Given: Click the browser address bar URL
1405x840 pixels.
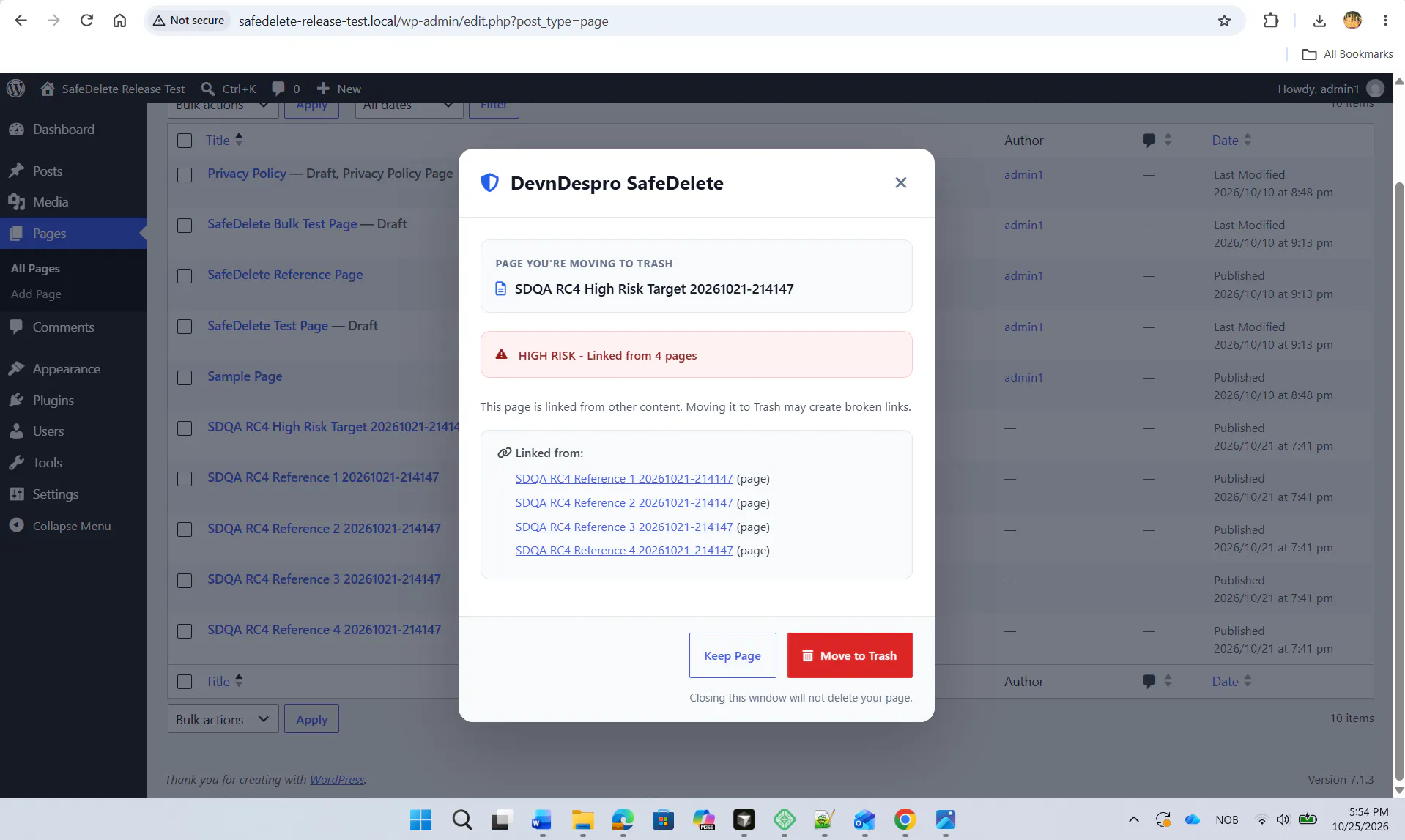Looking at the screenshot, I should pos(423,21).
